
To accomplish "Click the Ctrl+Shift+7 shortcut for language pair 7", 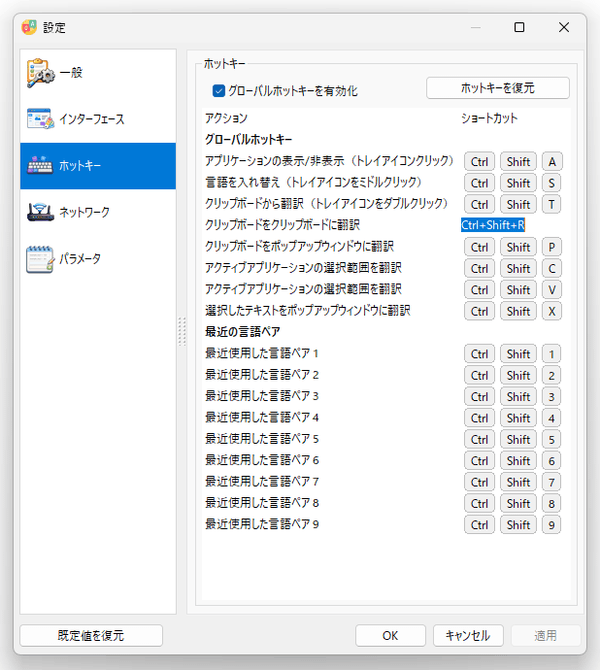I will click(512, 482).
